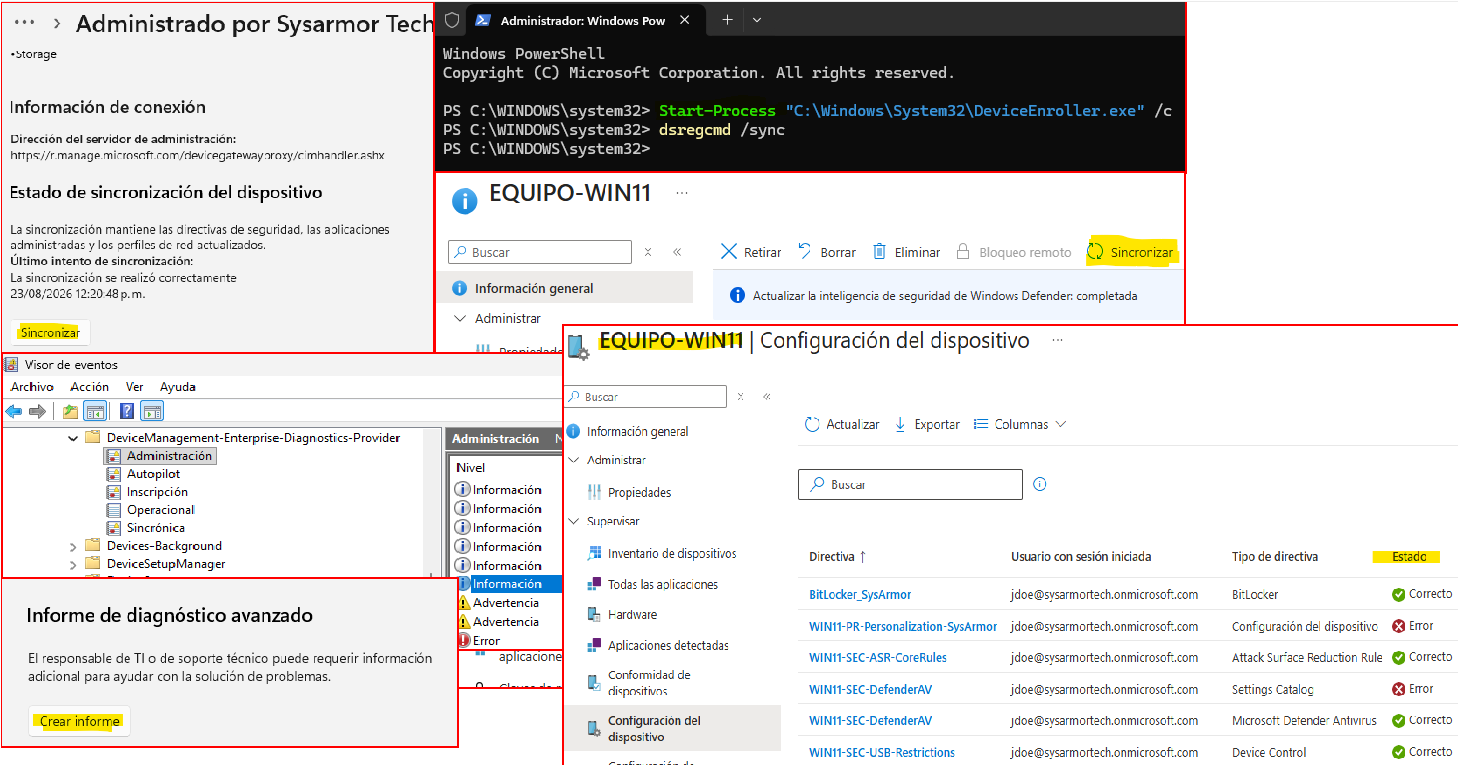The height and width of the screenshot is (766, 1459).
Task: Click the info icon beside the policy search box
Action: 1040,484
